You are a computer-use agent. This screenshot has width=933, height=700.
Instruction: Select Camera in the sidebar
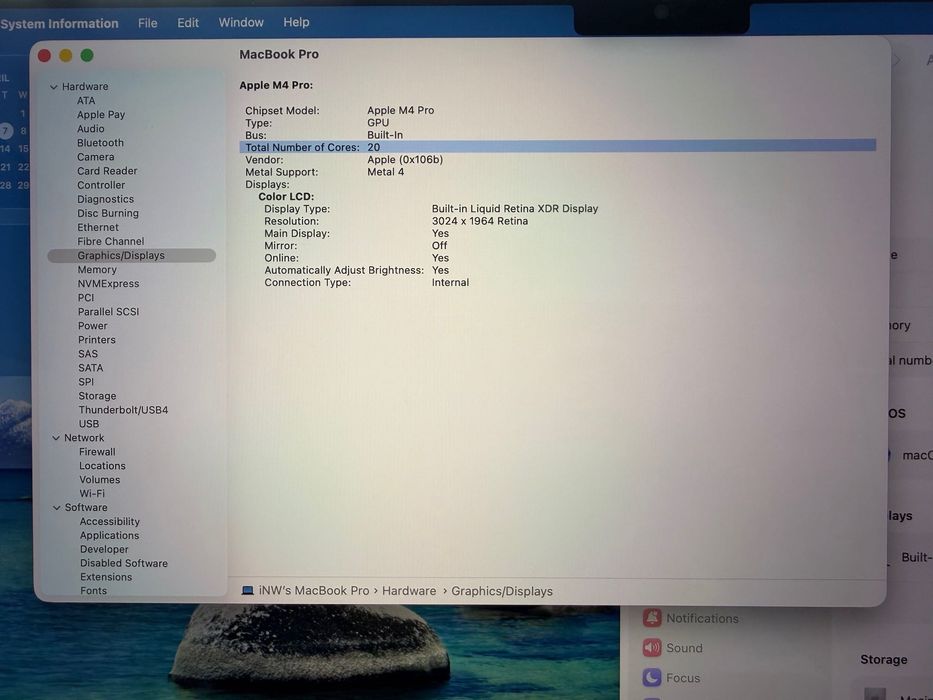(x=95, y=157)
